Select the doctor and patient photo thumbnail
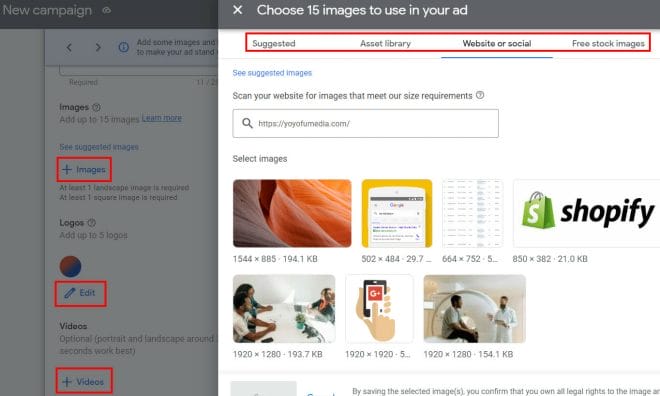660x396 pixels. click(x=474, y=309)
